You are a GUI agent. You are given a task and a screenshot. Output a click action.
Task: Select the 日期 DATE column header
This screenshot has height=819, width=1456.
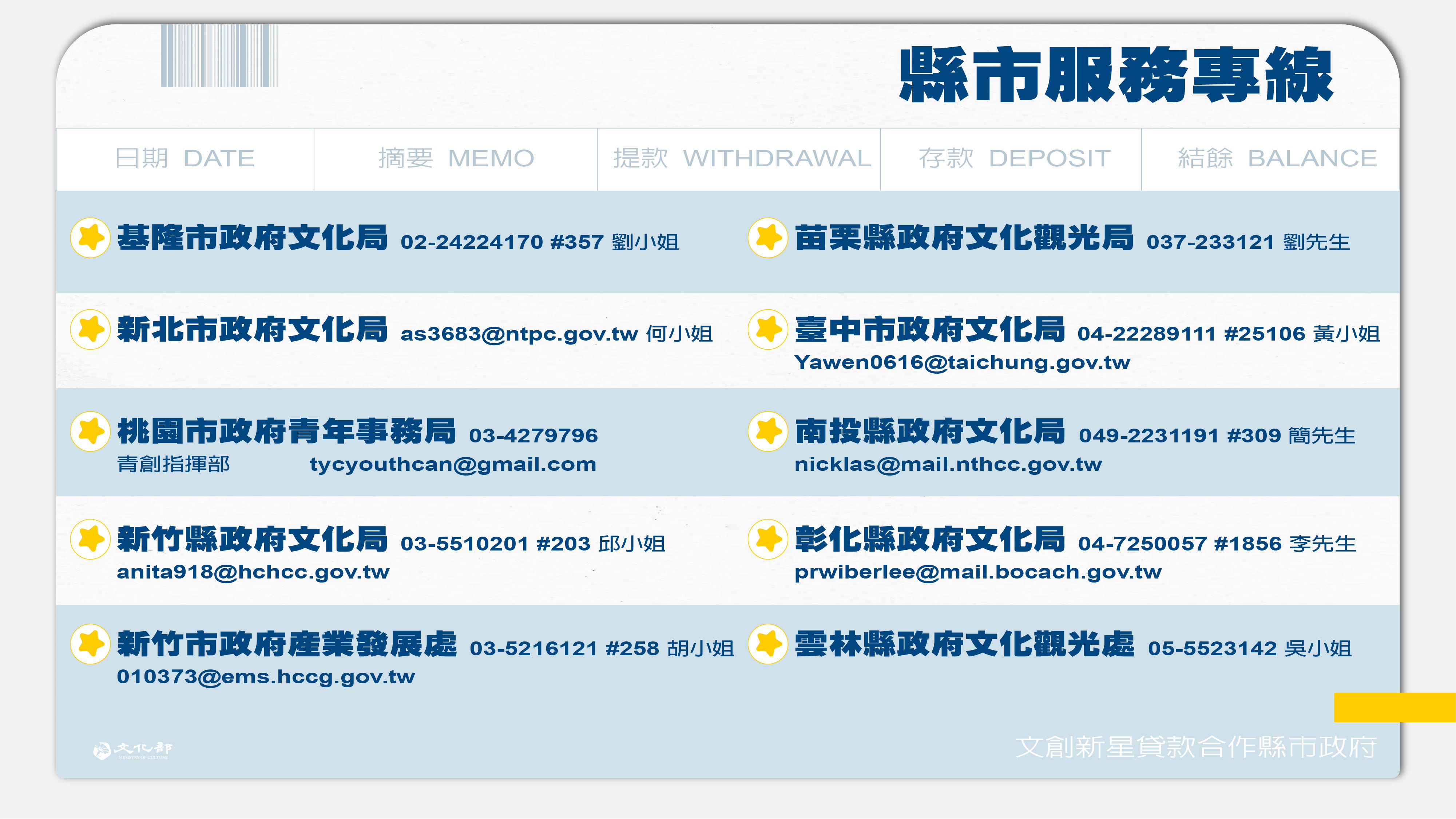[185, 159]
